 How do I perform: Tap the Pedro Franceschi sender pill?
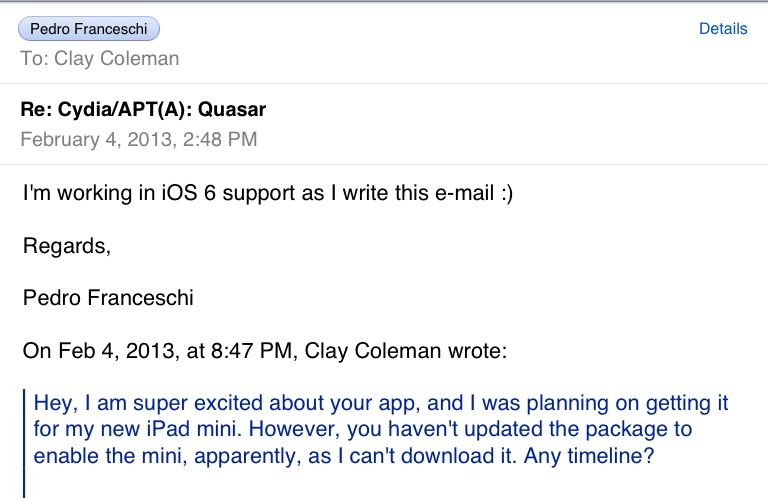pos(89,29)
